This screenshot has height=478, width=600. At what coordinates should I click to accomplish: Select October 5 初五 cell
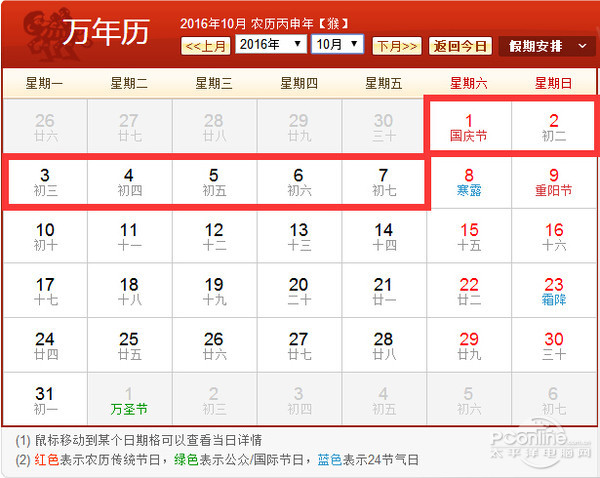click(x=215, y=181)
